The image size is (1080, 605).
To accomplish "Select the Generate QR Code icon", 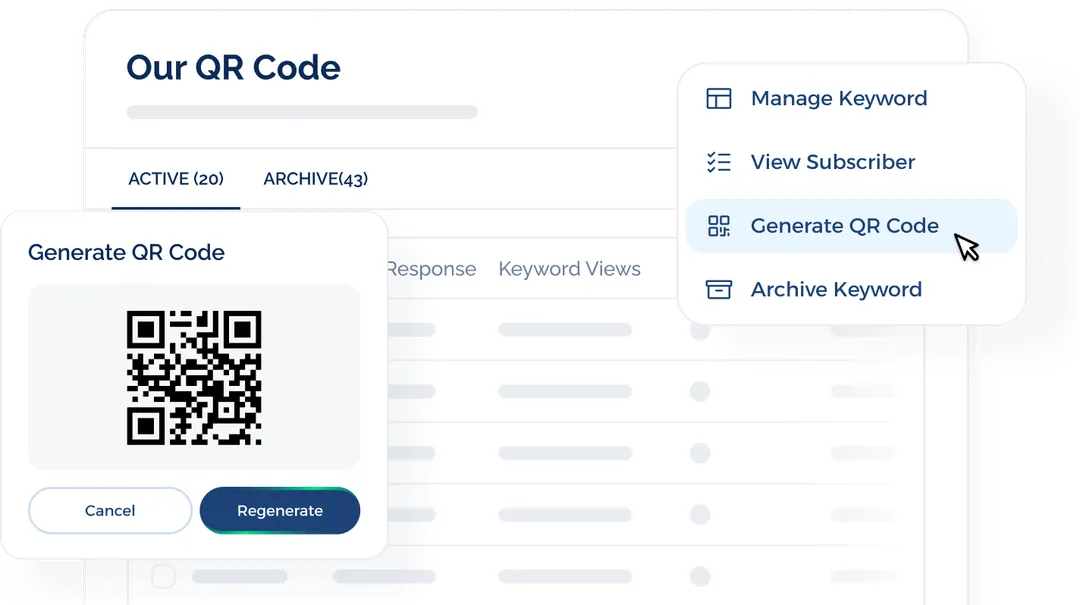I will [718, 226].
